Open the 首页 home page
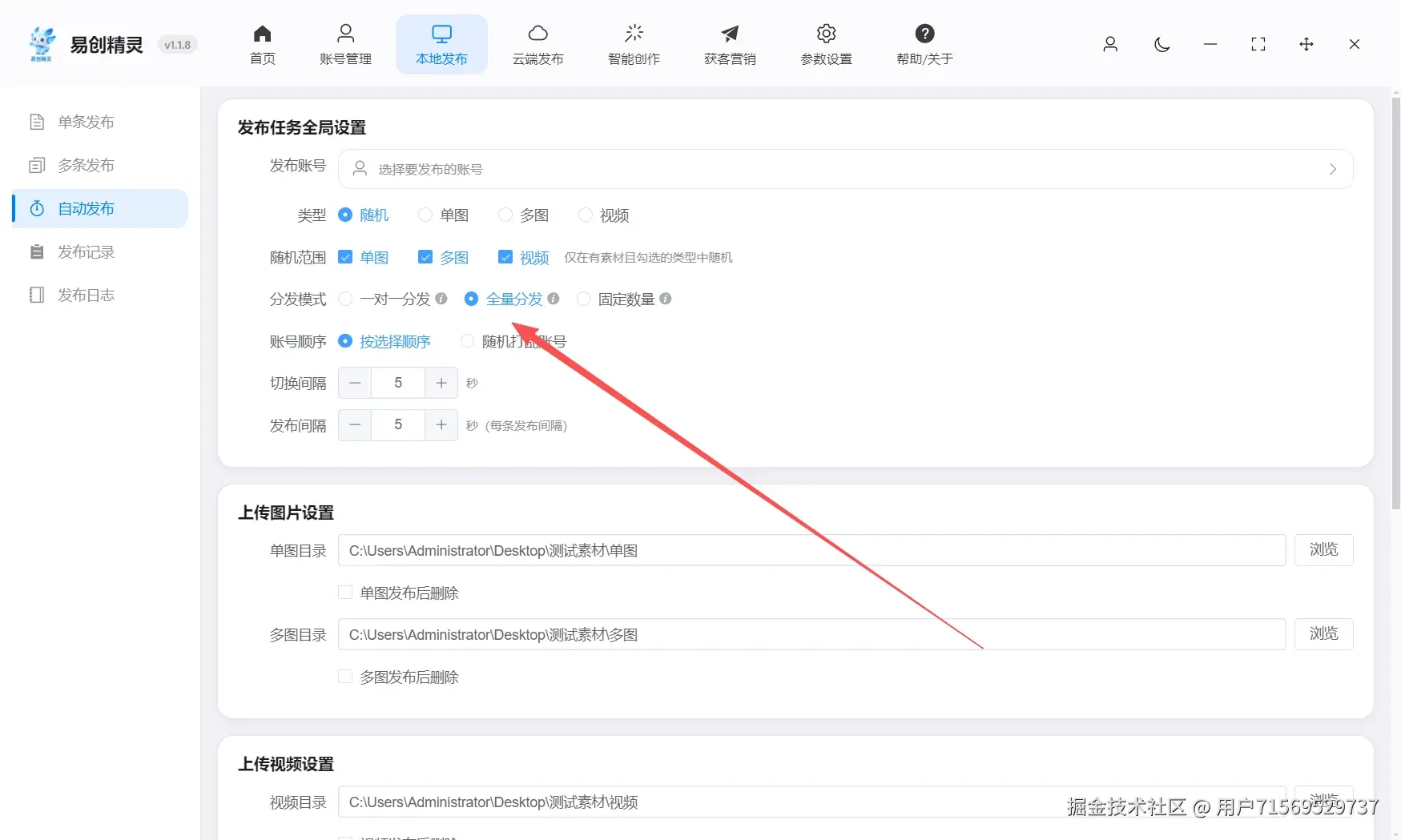 point(261,44)
